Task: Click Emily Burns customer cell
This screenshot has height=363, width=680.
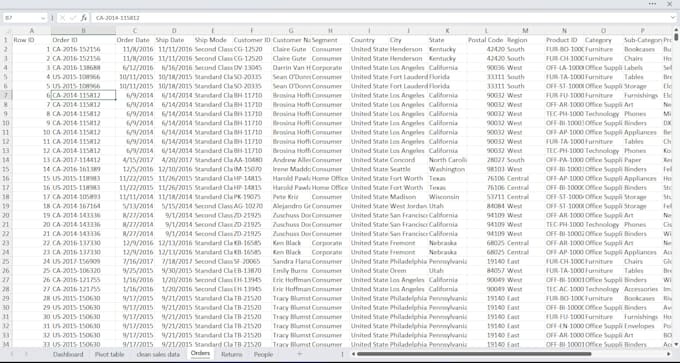Action: pyautogui.click(x=291, y=271)
